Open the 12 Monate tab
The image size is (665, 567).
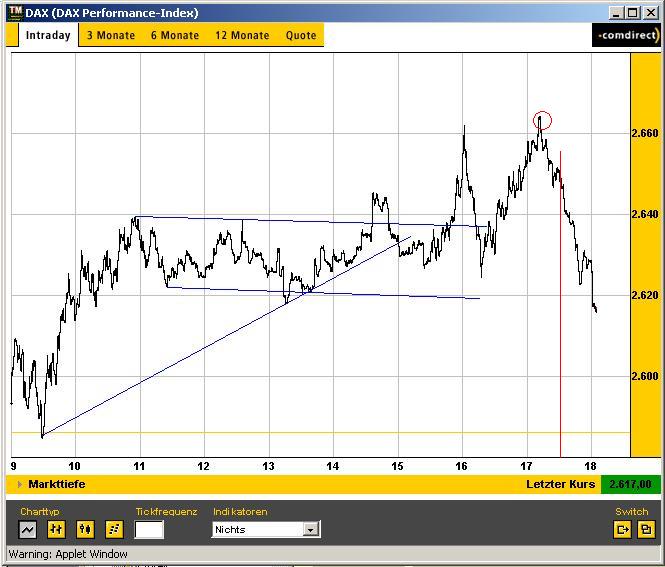coord(242,35)
